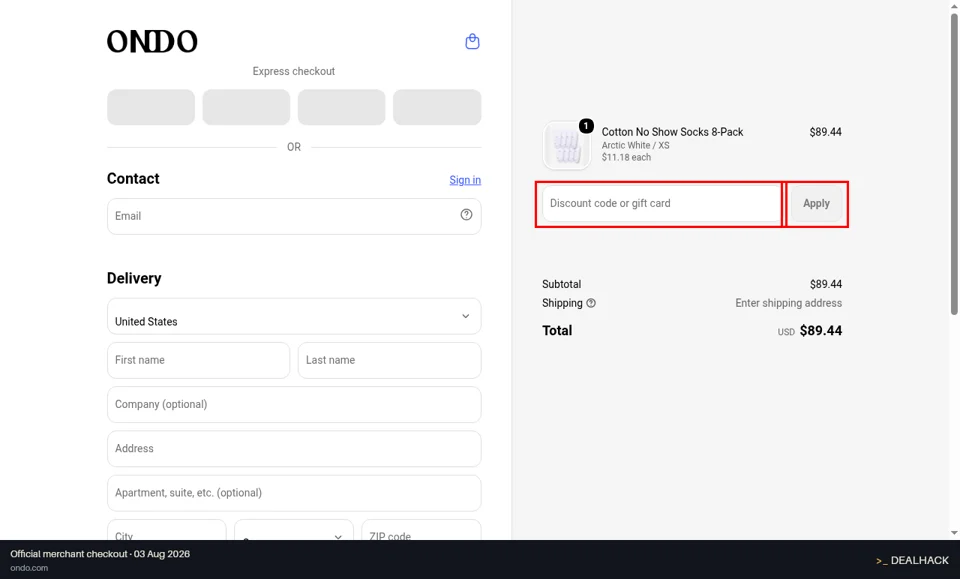
Task: Click the Express checkout heading
Action: 294,71
